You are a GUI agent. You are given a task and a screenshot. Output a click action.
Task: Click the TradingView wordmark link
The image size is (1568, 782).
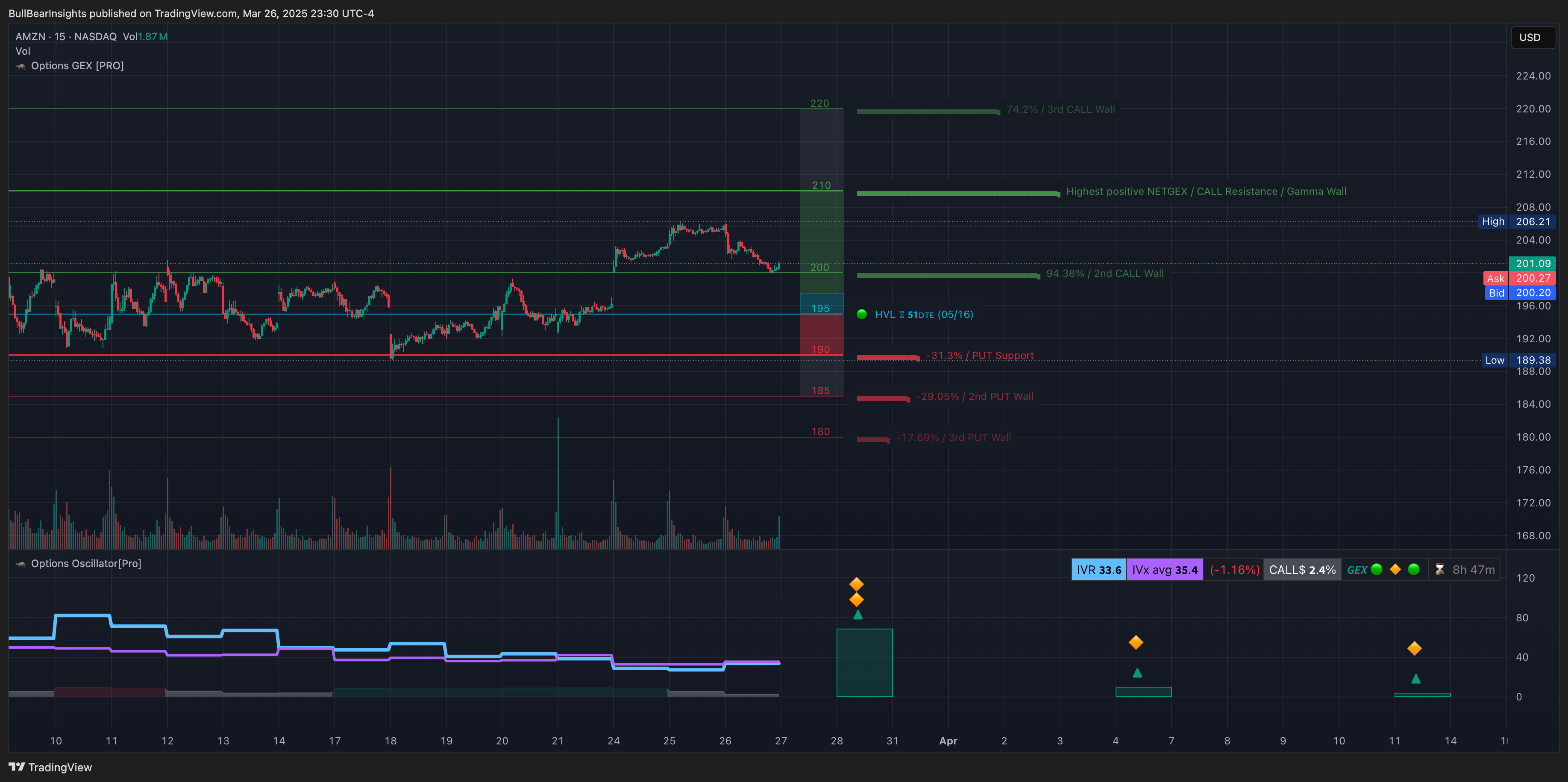(x=60, y=767)
